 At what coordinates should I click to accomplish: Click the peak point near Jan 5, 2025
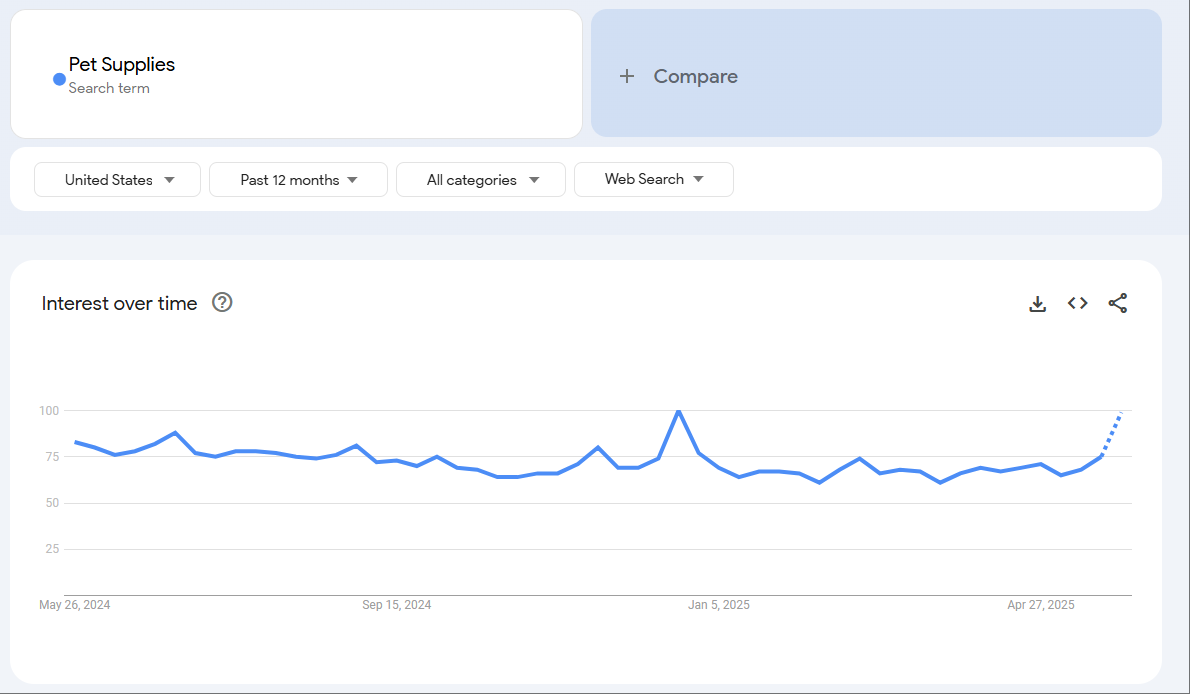click(x=679, y=410)
